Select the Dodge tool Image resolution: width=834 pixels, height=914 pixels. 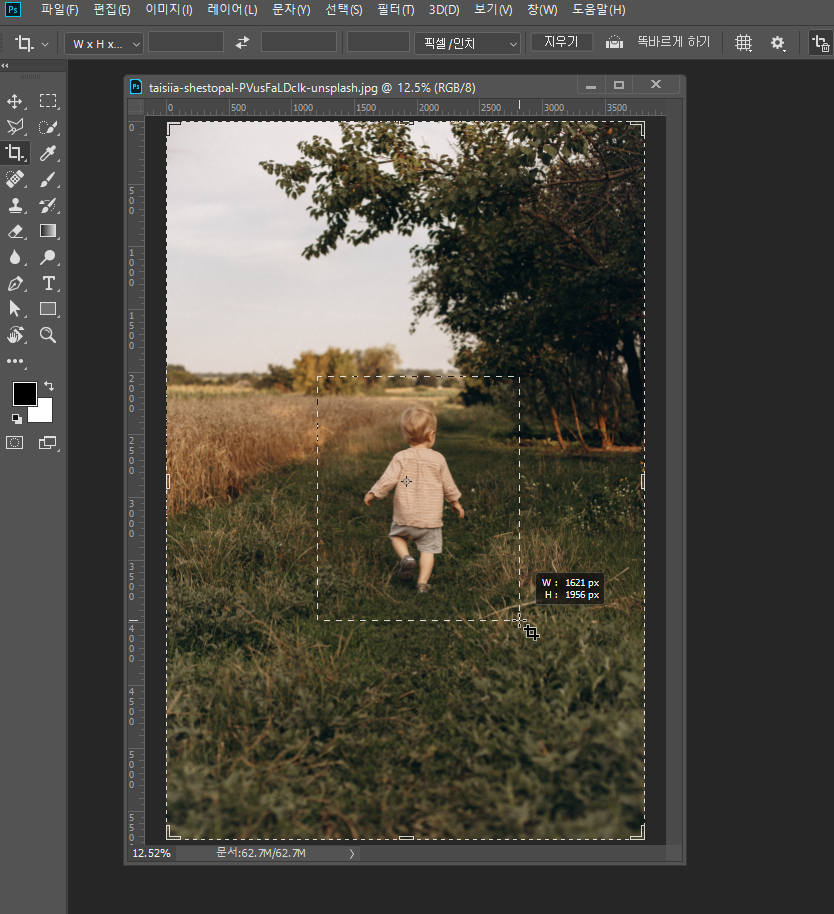coord(48,257)
